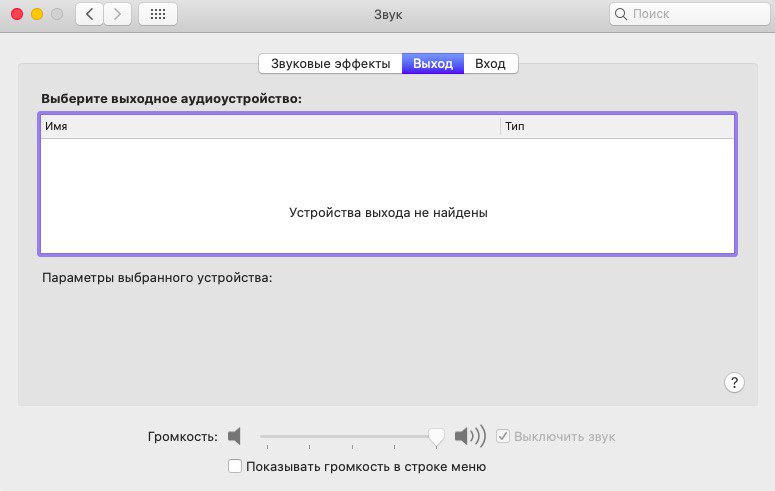Switch to the «Звуковые эффекты» tab
Screen dimensions: 775x491
[330, 63]
